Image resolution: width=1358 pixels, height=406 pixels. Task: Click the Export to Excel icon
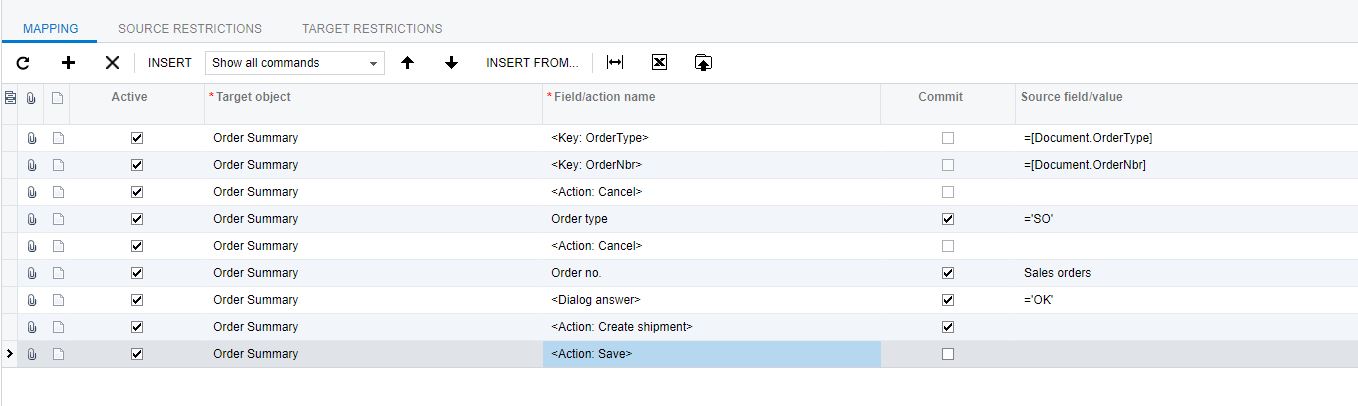coord(659,62)
